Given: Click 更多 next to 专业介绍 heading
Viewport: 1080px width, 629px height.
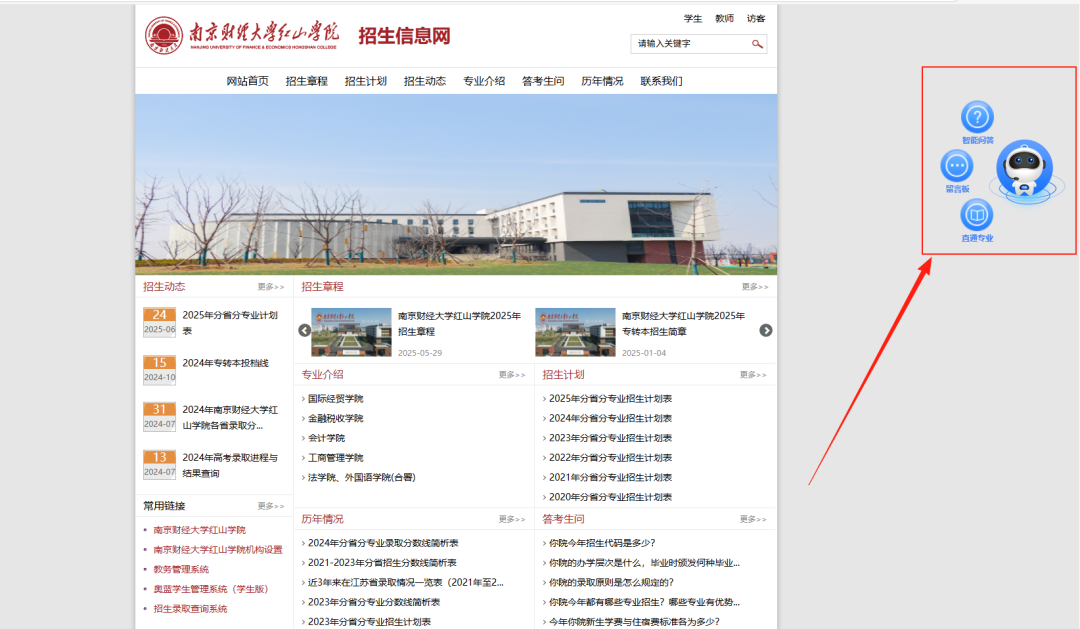Looking at the screenshot, I should [512, 375].
